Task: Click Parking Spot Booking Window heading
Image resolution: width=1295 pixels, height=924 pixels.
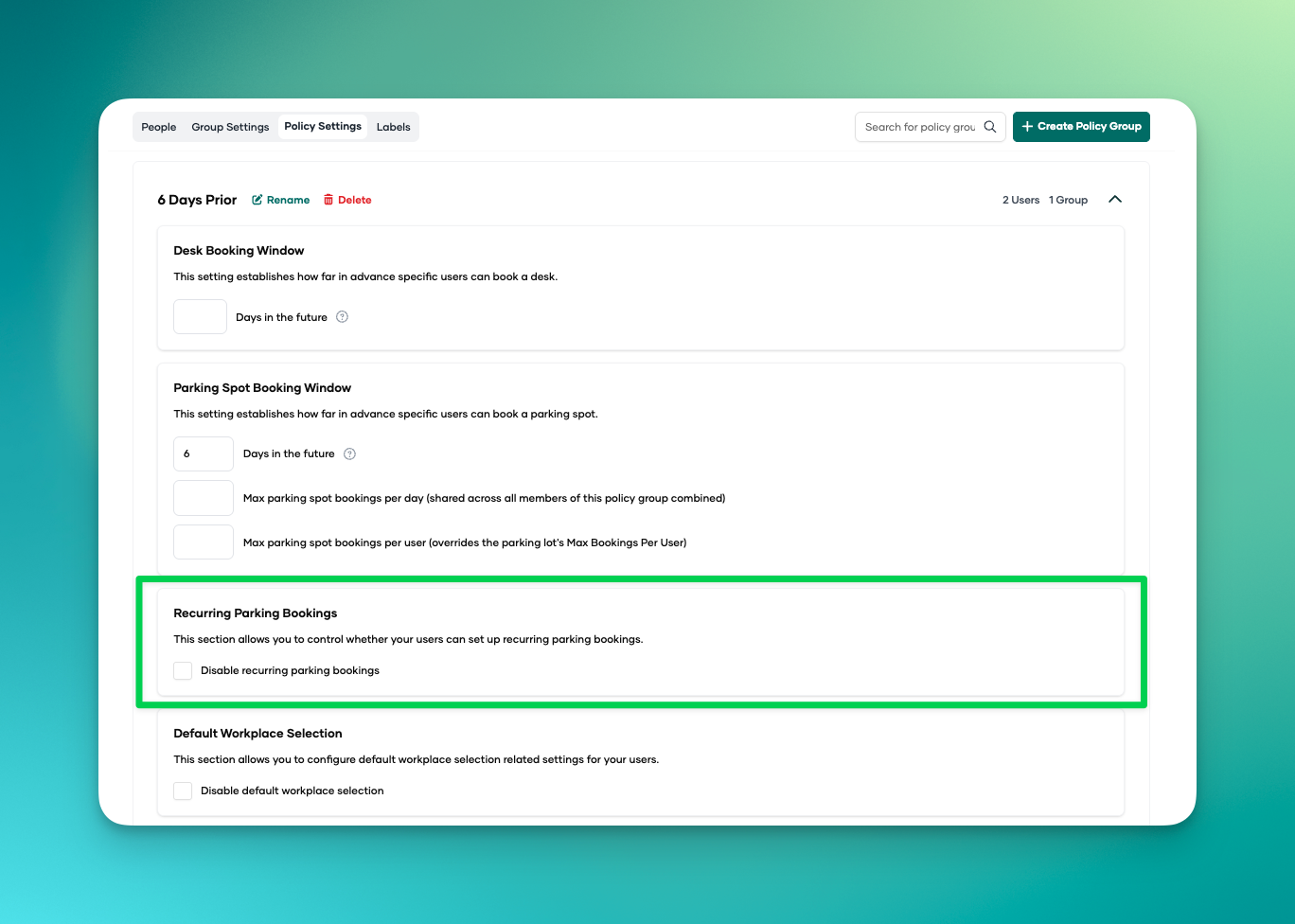Action: coord(262,388)
